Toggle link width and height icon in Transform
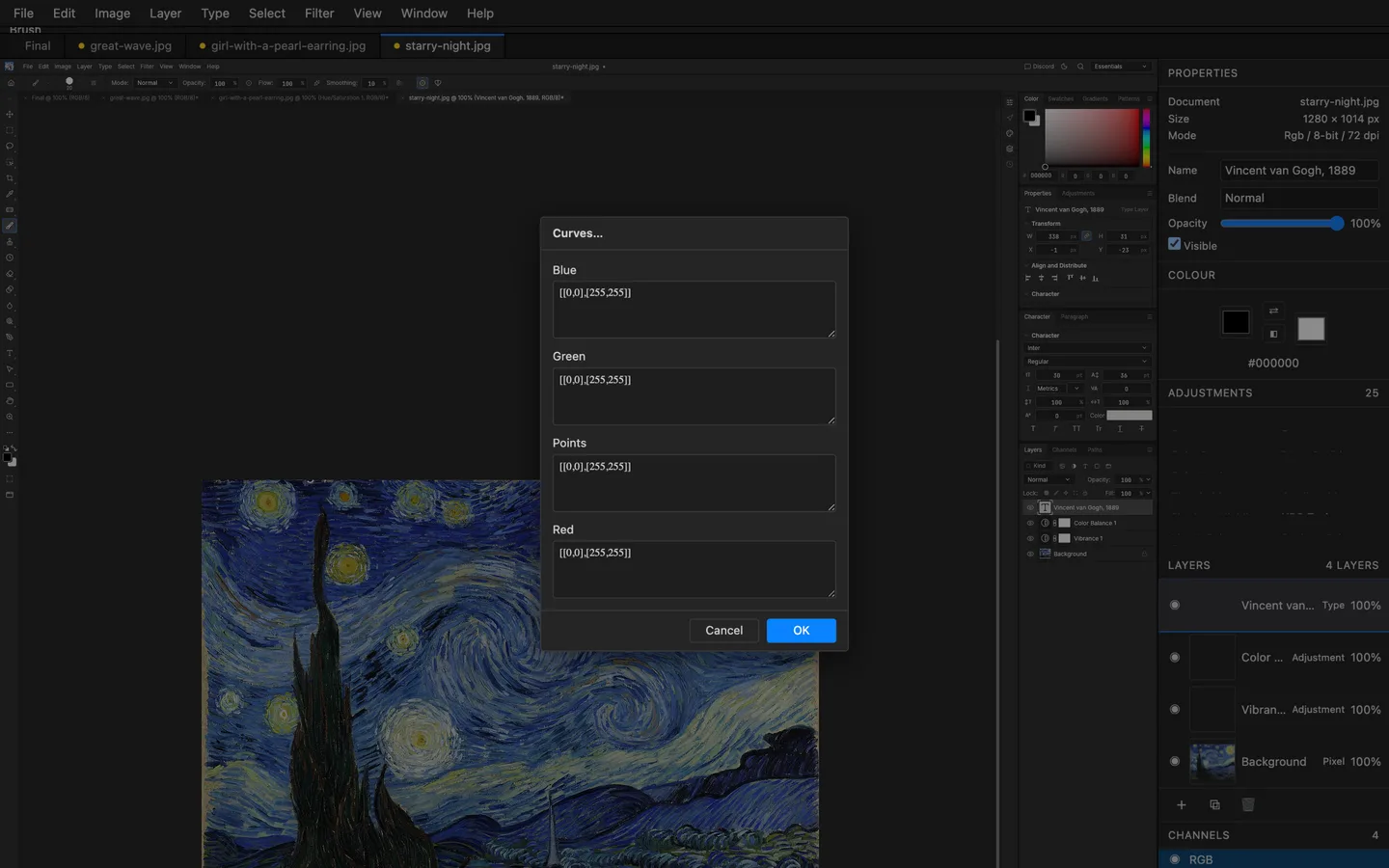 point(1086,235)
